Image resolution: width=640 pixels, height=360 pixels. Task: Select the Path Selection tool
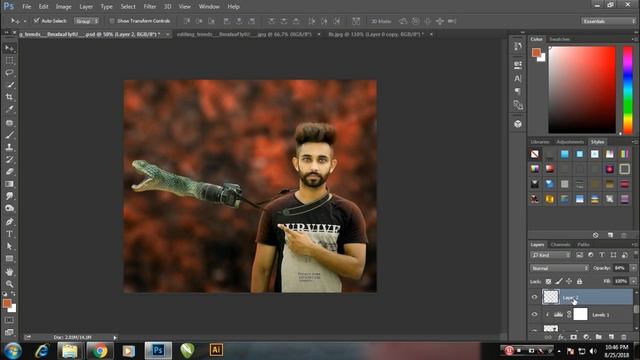tap(9, 247)
